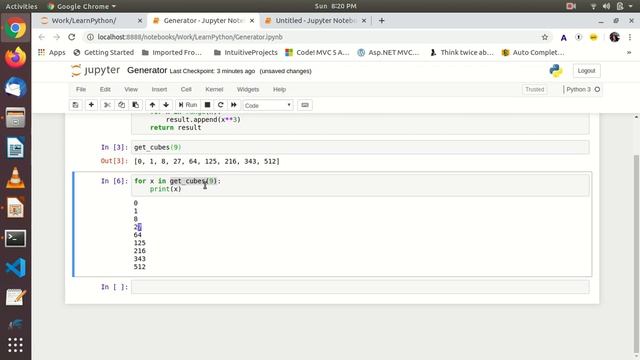Click the page vertical scrollbar
The image size is (640, 360).
(x=636, y=253)
